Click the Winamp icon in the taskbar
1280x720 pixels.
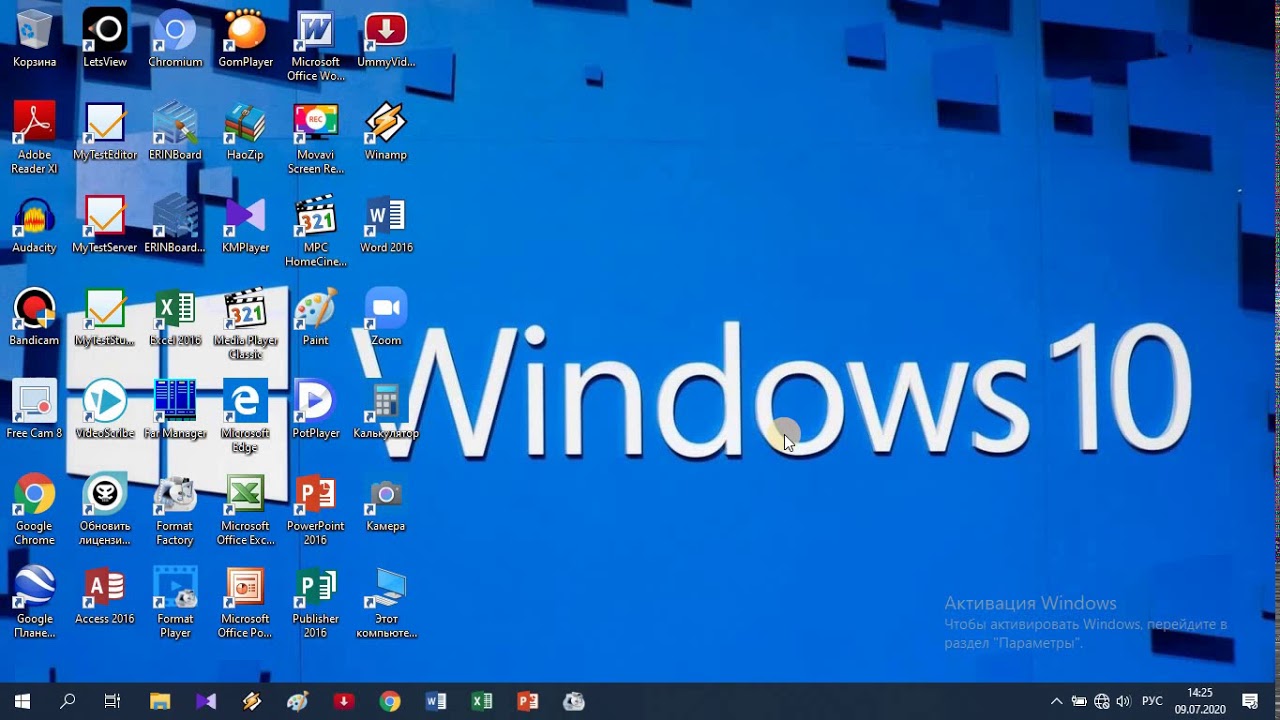pyautogui.click(x=252, y=701)
